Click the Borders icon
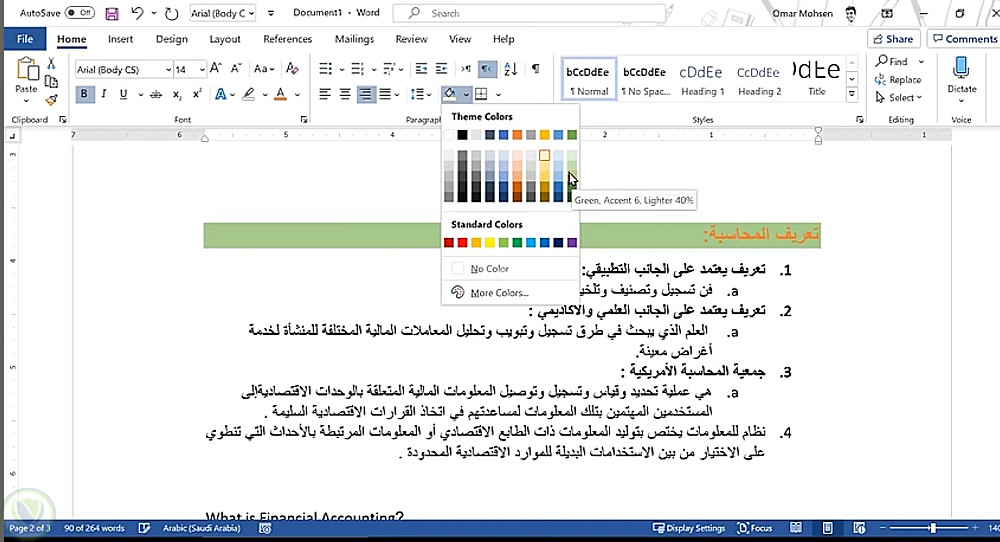Screen dimensions: 1000x542 click(x=482, y=94)
